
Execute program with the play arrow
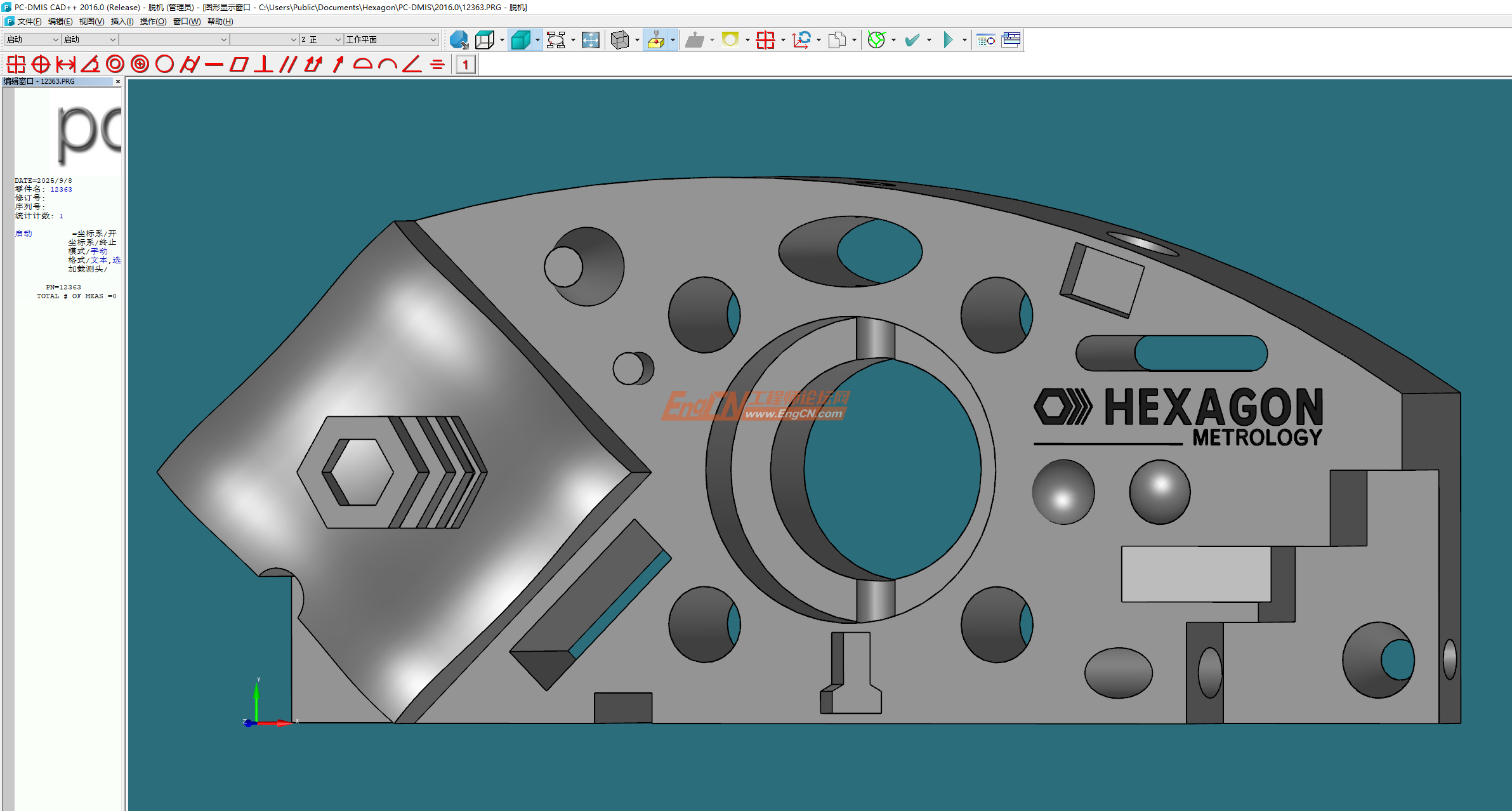pyautogui.click(x=948, y=40)
